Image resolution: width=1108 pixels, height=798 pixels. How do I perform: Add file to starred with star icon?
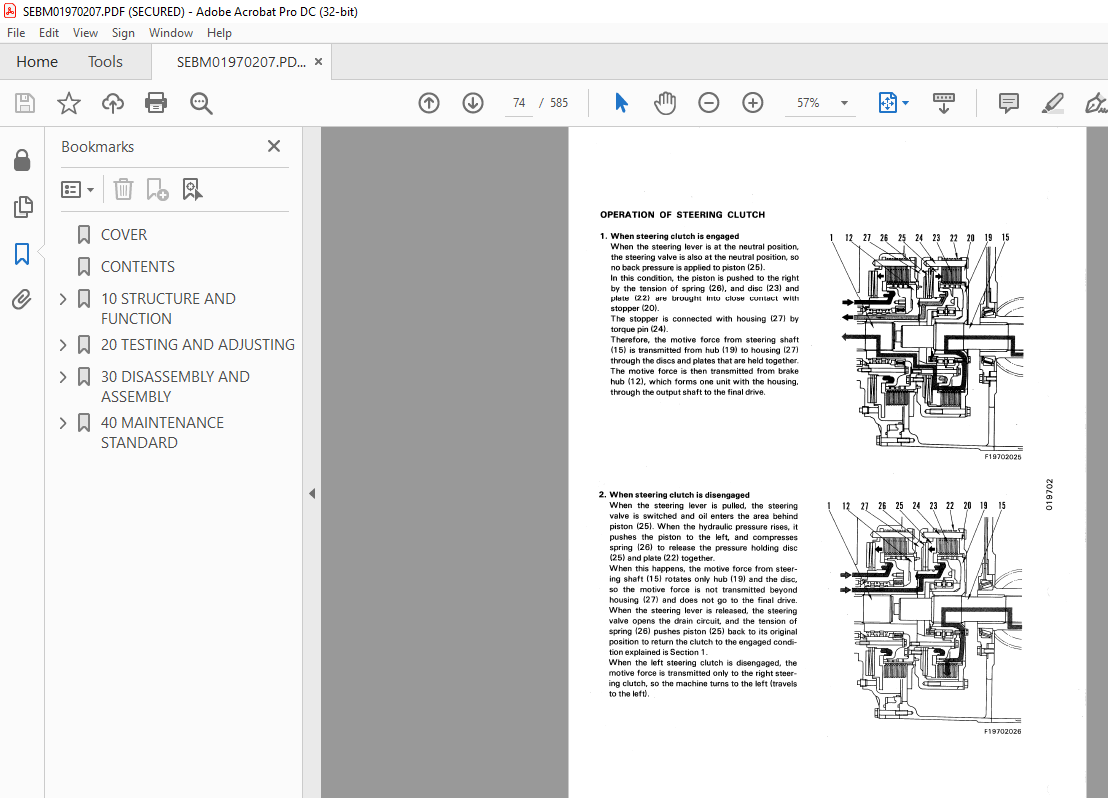point(69,103)
